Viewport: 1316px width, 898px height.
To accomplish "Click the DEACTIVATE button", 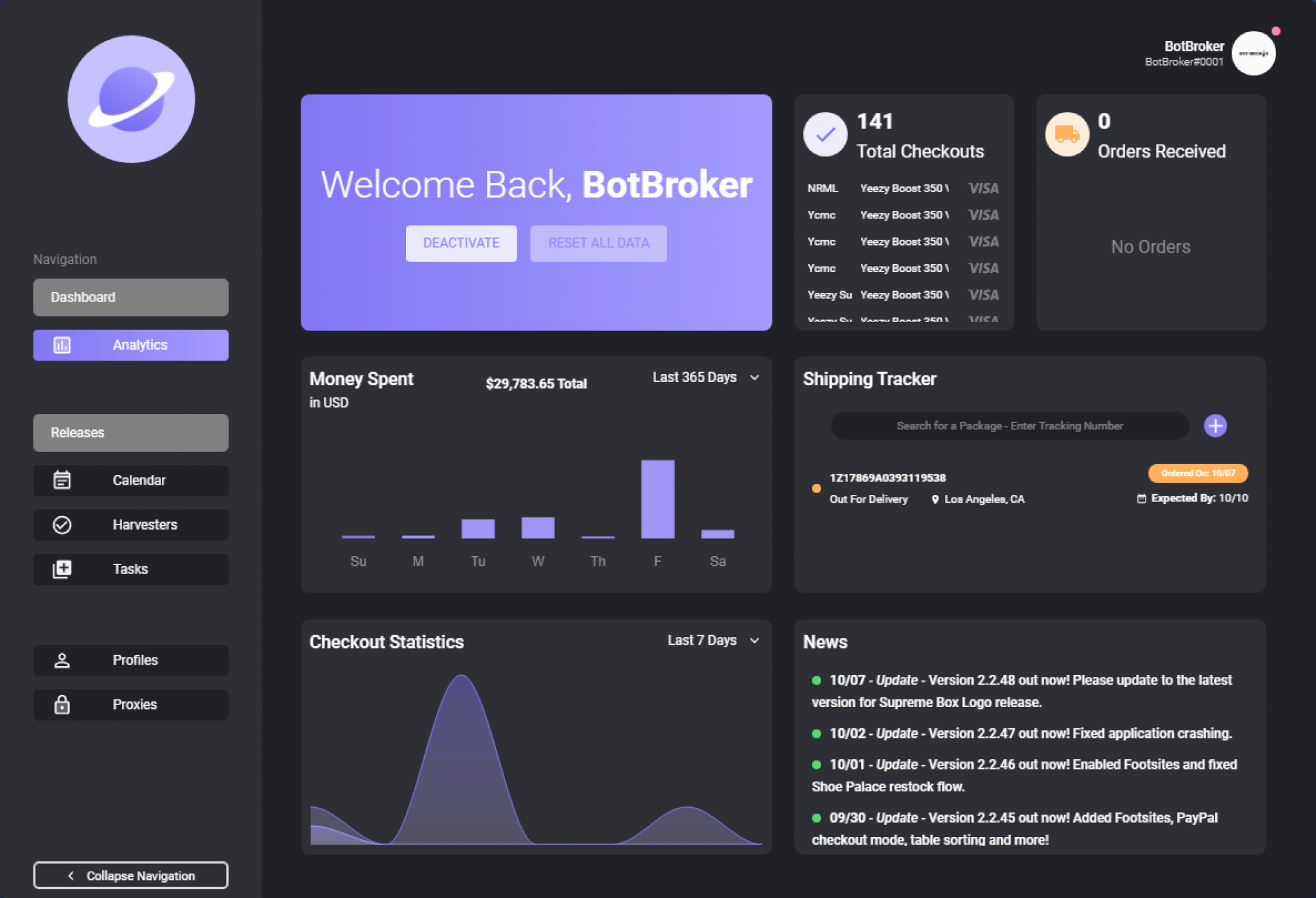I will point(461,243).
